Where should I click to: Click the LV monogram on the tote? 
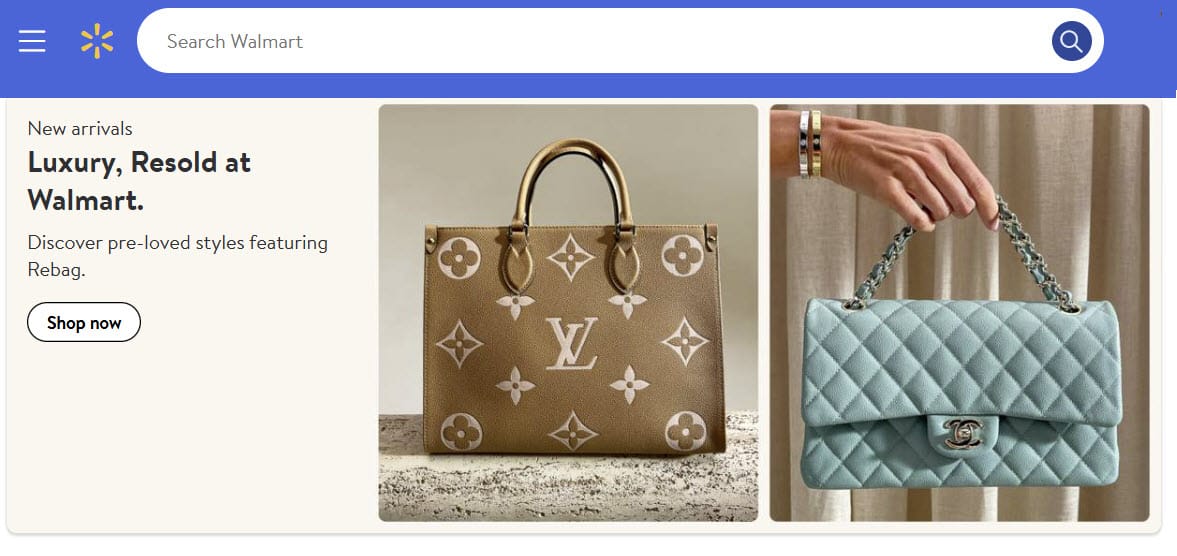point(571,343)
